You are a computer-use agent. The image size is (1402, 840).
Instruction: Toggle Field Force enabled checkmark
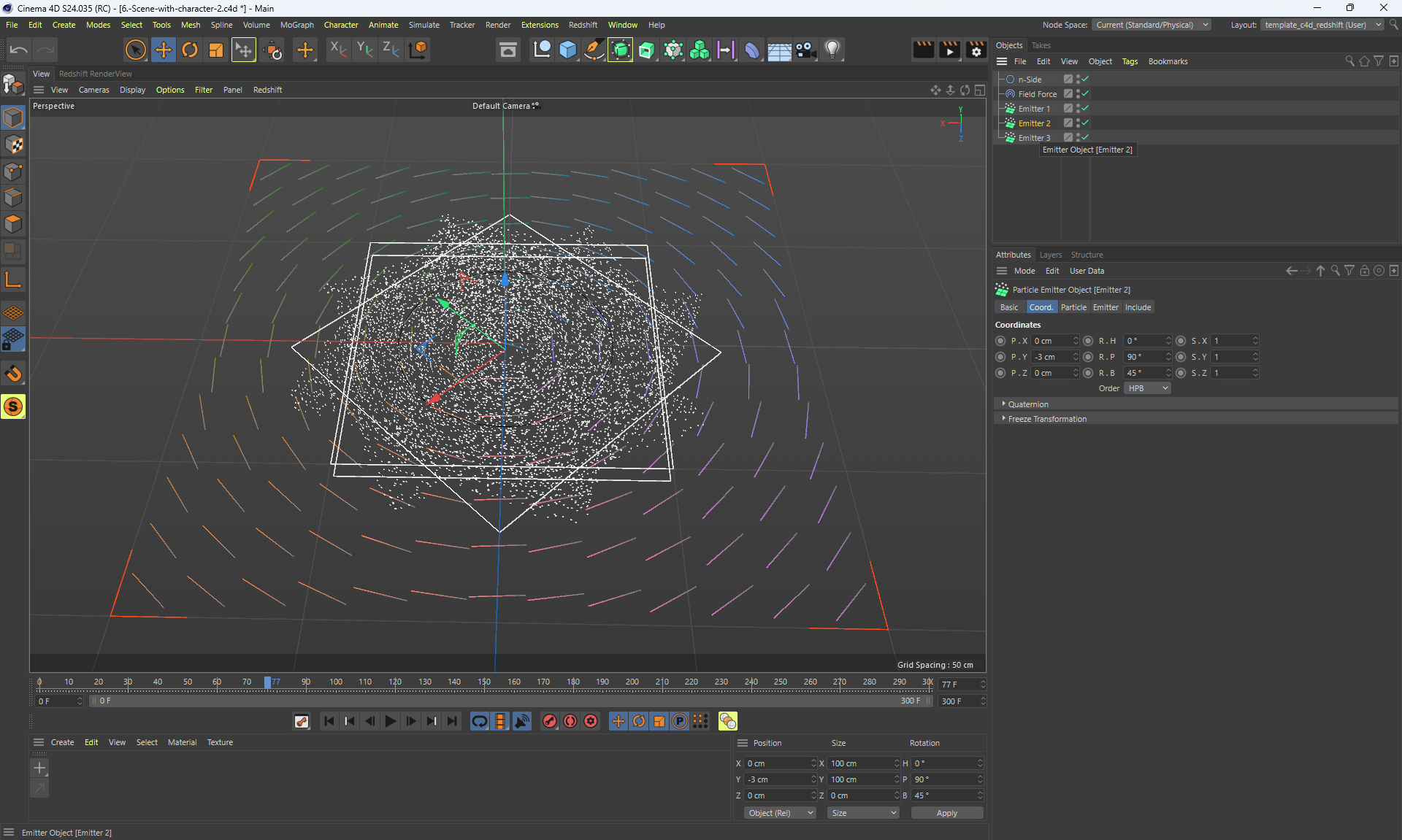[x=1086, y=93]
